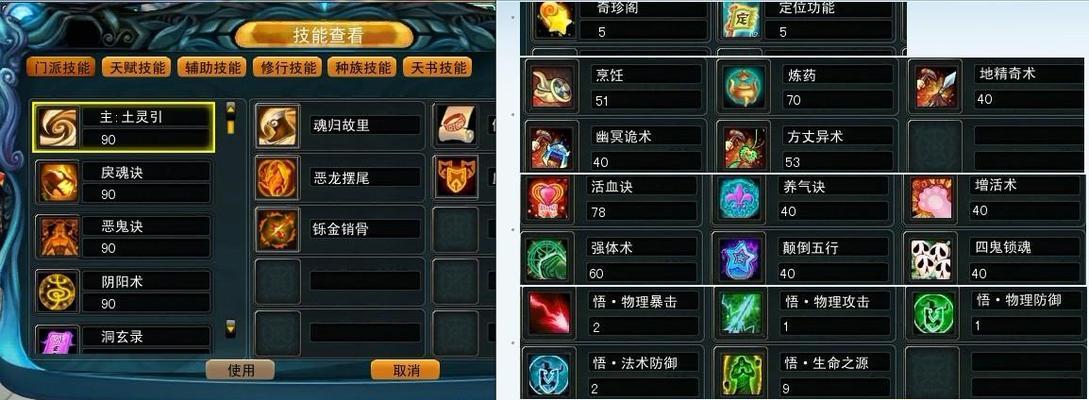This screenshot has height=400, width=1089.
Task: Click the 戾魂诀 skill icon
Action: click(x=58, y=183)
